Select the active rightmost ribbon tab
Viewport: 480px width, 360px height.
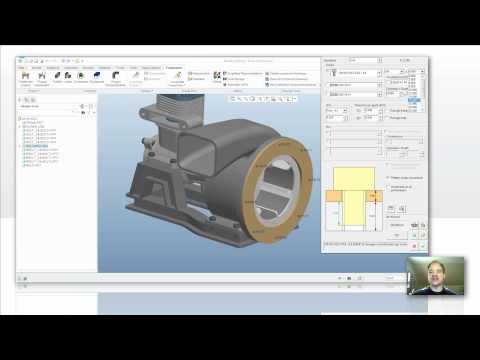point(174,68)
